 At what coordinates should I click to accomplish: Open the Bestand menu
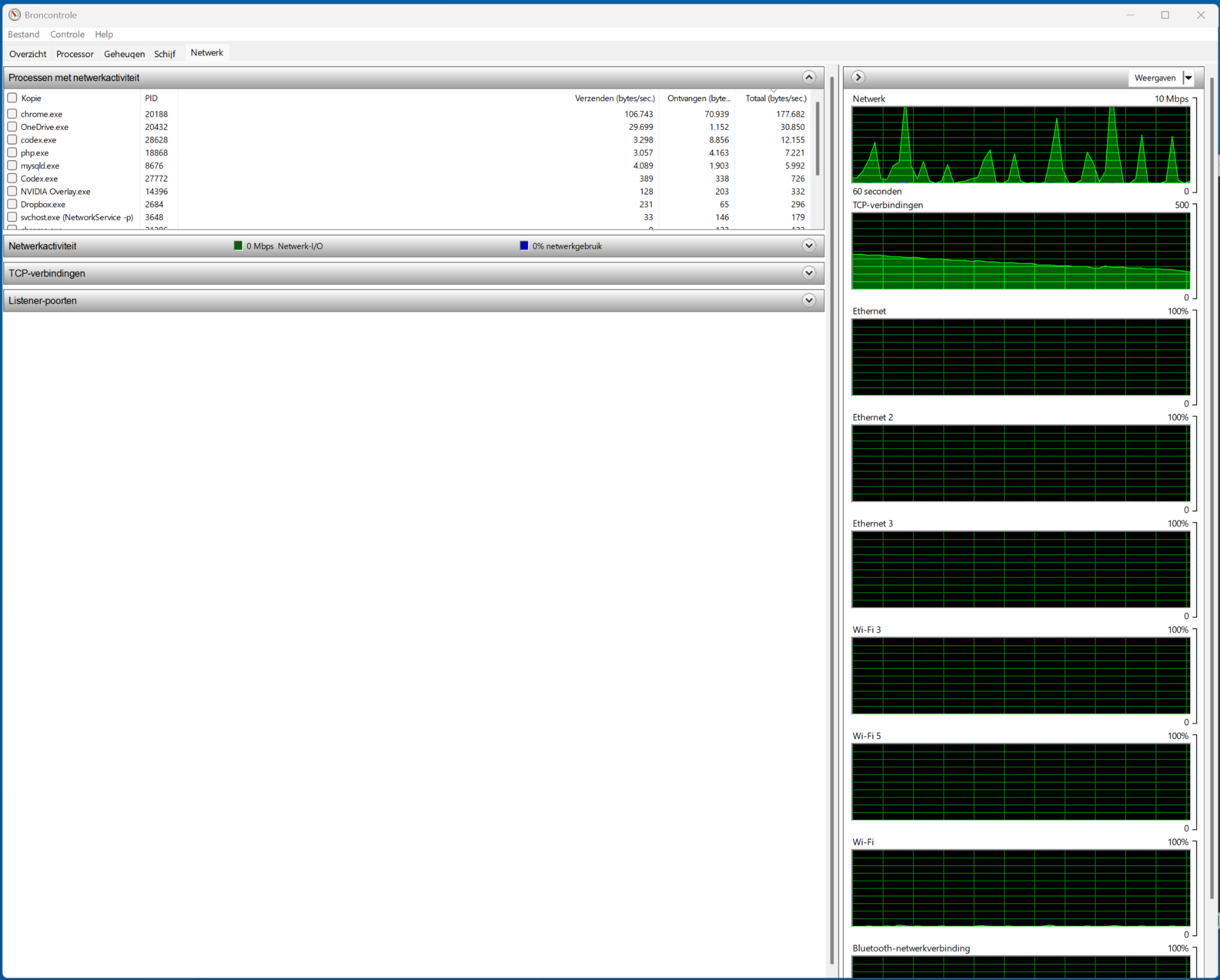tap(24, 35)
